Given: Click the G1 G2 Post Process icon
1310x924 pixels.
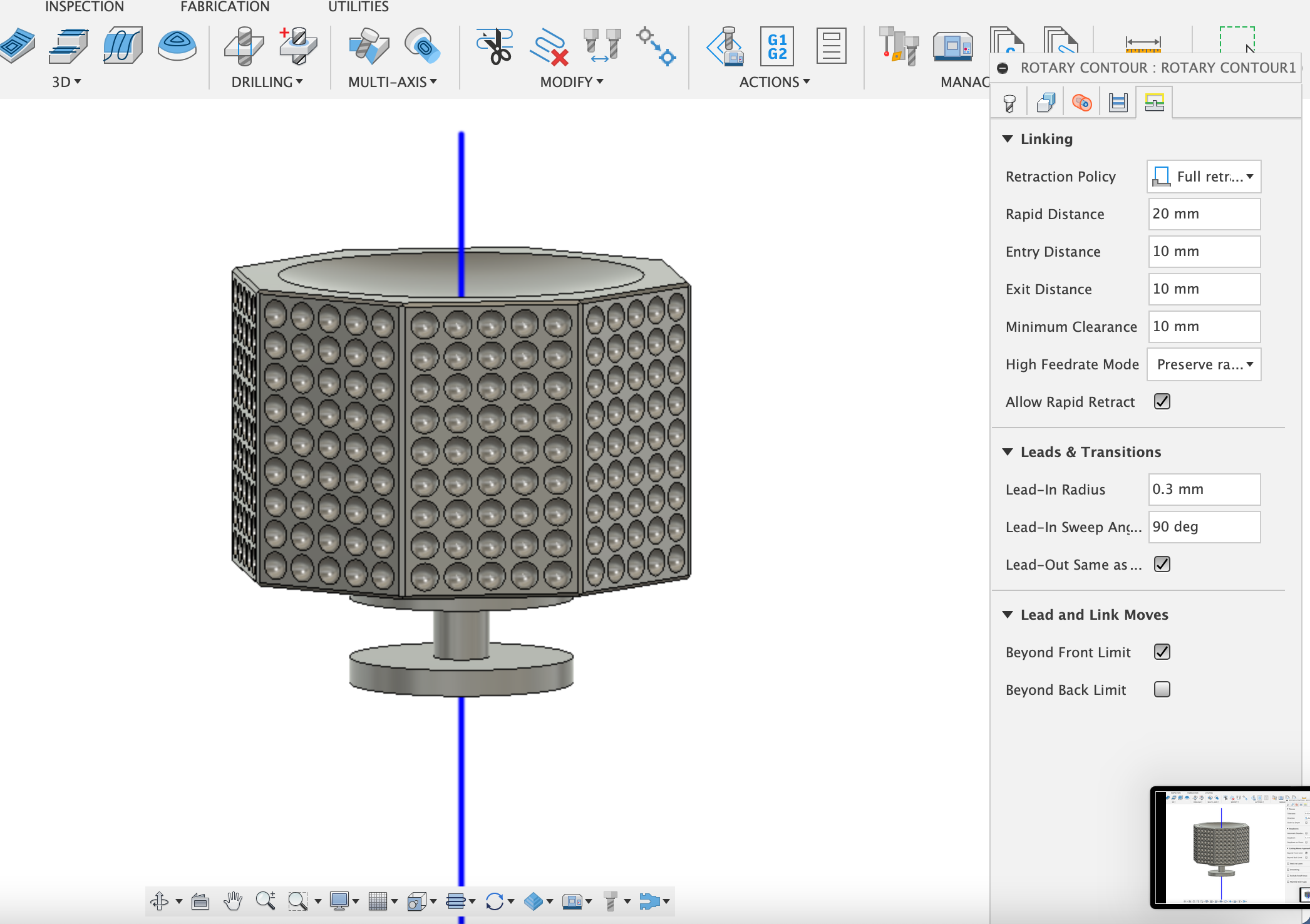Looking at the screenshot, I should [777, 46].
